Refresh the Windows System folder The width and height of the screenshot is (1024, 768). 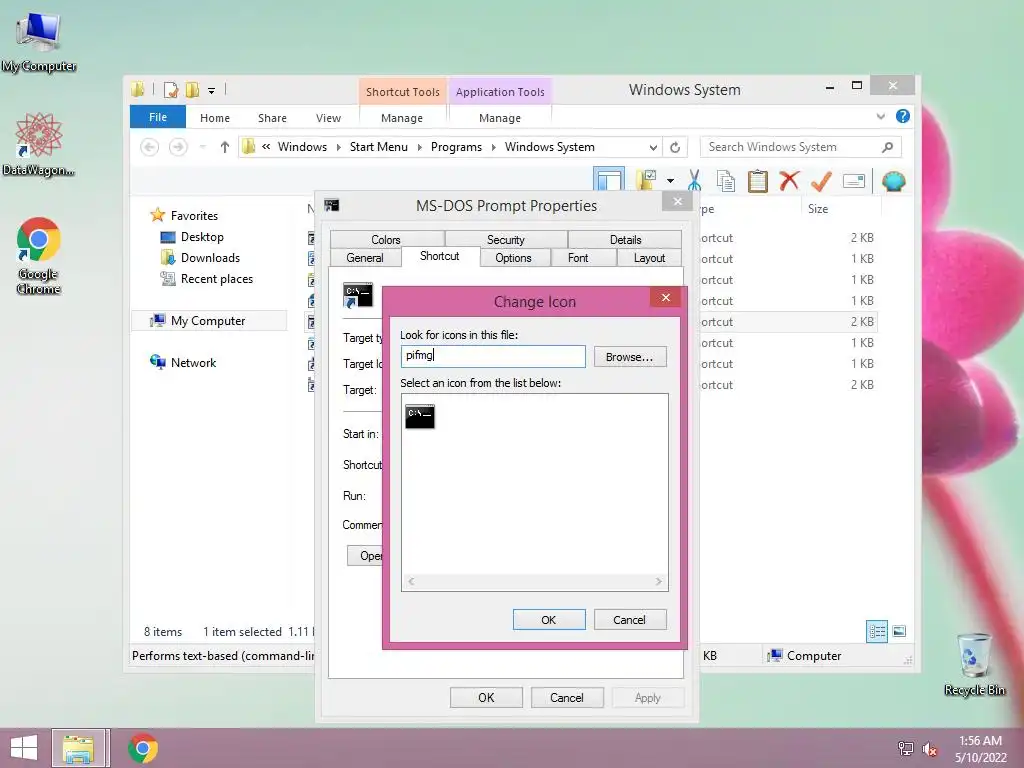click(x=675, y=147)
